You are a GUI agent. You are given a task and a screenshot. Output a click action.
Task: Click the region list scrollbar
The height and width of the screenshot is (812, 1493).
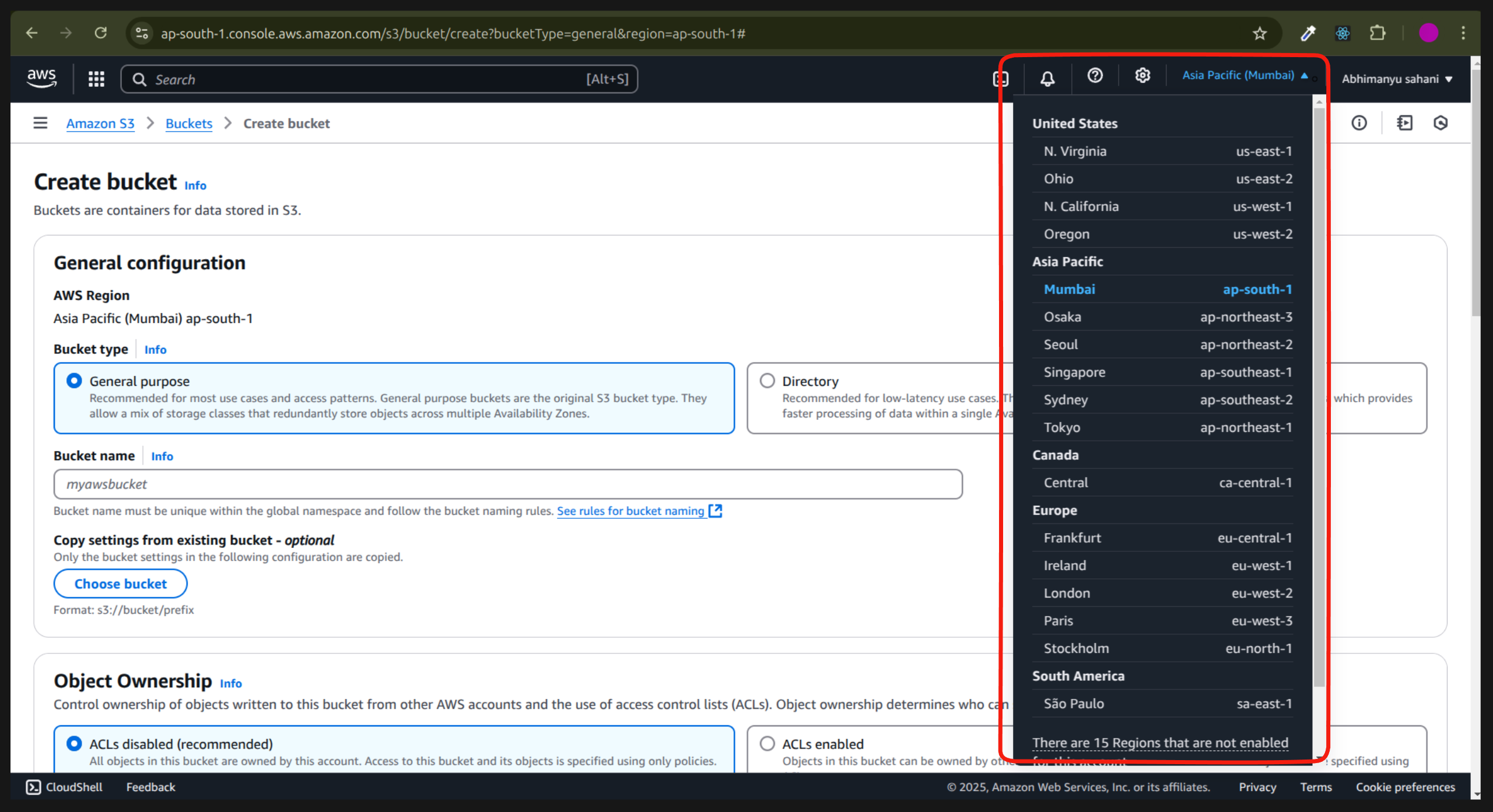click(x=1319, y=396)
